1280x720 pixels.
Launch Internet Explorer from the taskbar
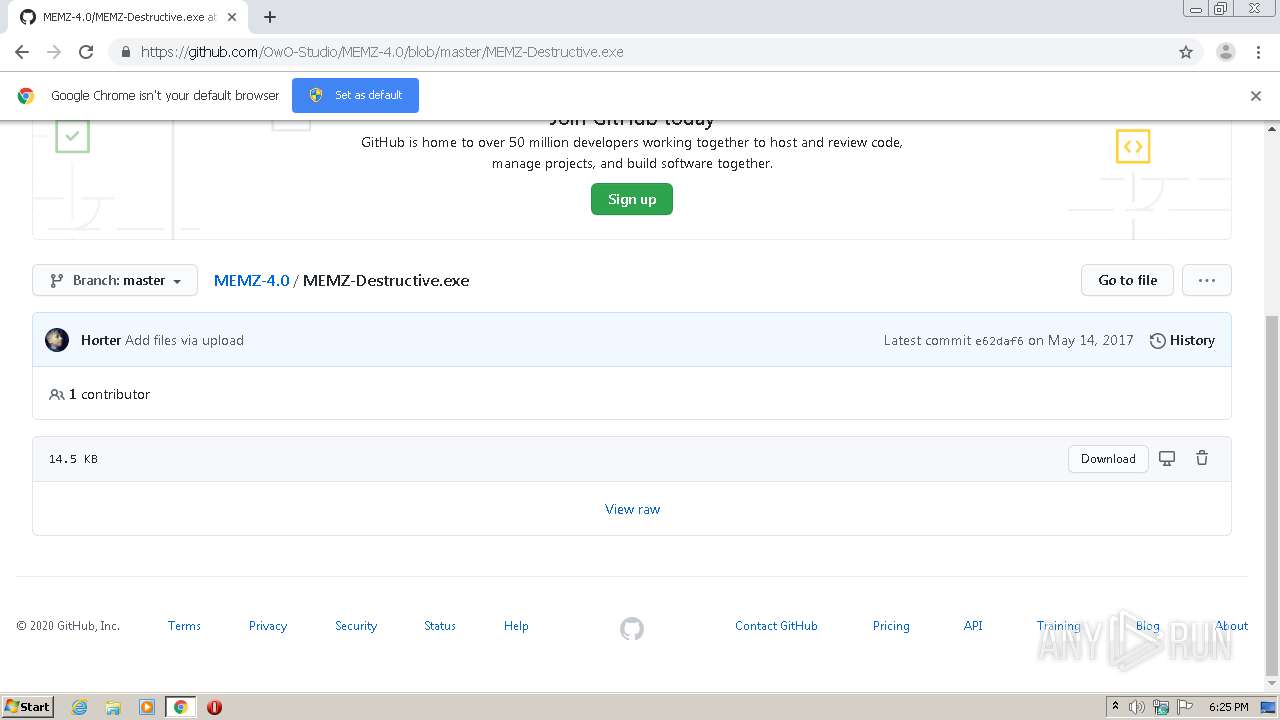point(79,707)
